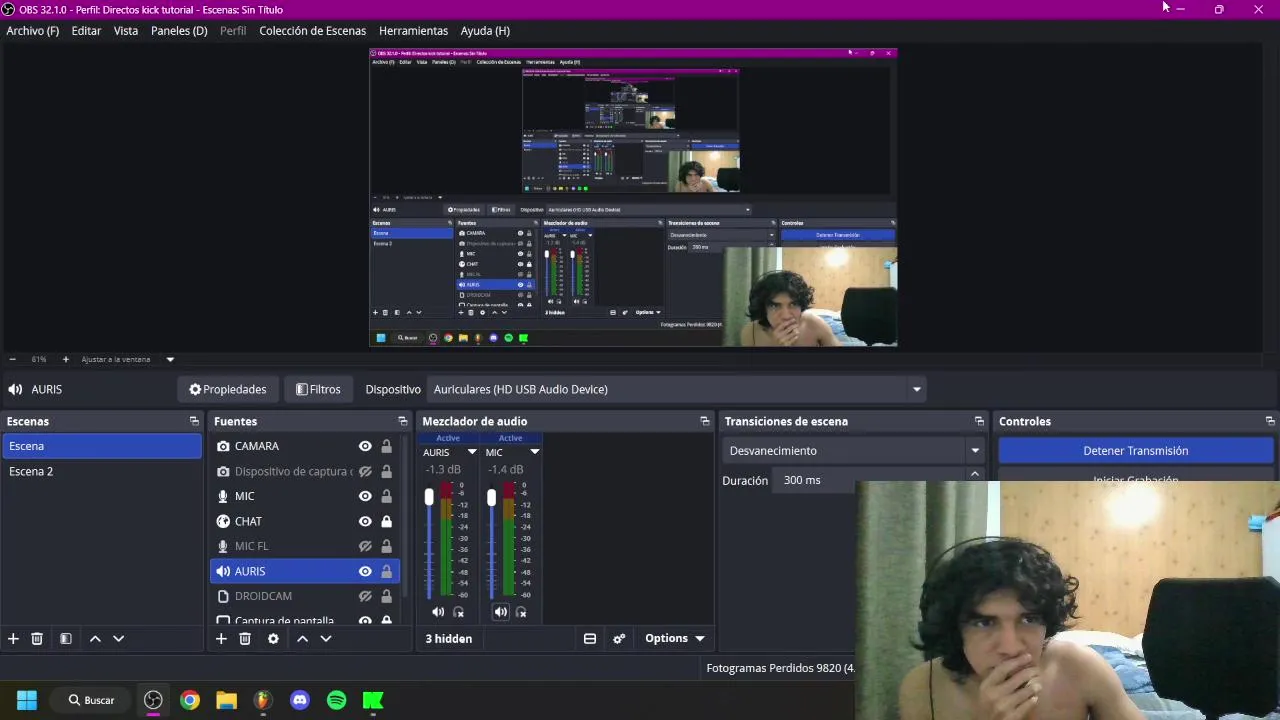Viewport: 1280px width, 720px height.
Task: Move the selected source down
Action: (325, 639)
